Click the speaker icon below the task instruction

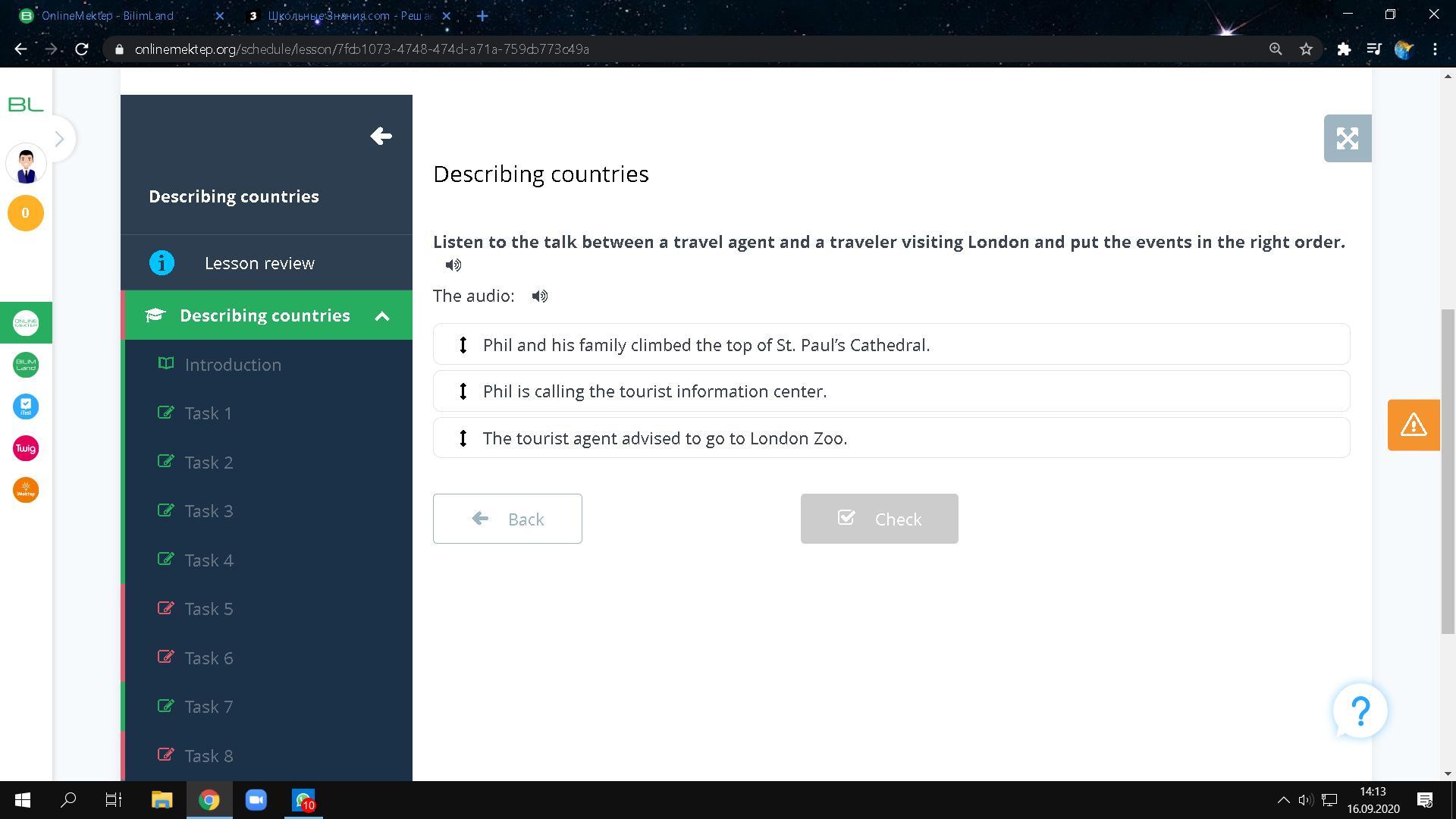[x=453, y=265]
